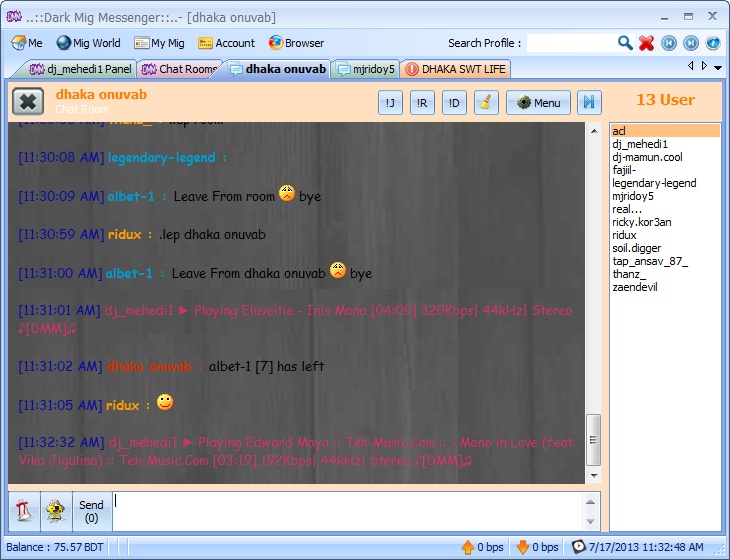Click the 13 User count label
The width and height of the screenshot is (730, 560).
pyautogui.click(x=665, y=100)
